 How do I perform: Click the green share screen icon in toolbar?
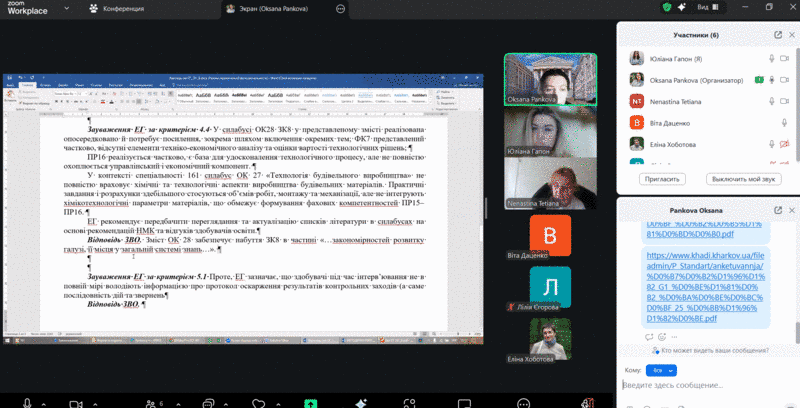[311, 402]
